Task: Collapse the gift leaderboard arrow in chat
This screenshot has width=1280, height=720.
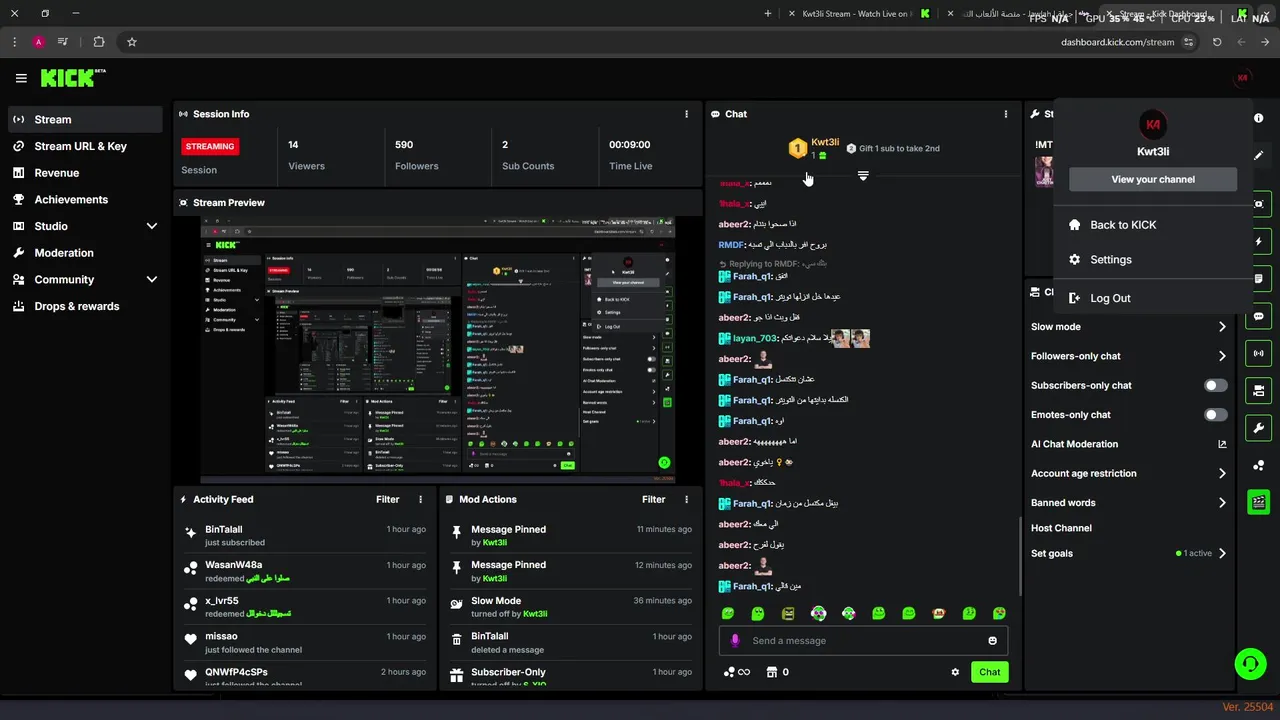Action: [x=863, y=176]
